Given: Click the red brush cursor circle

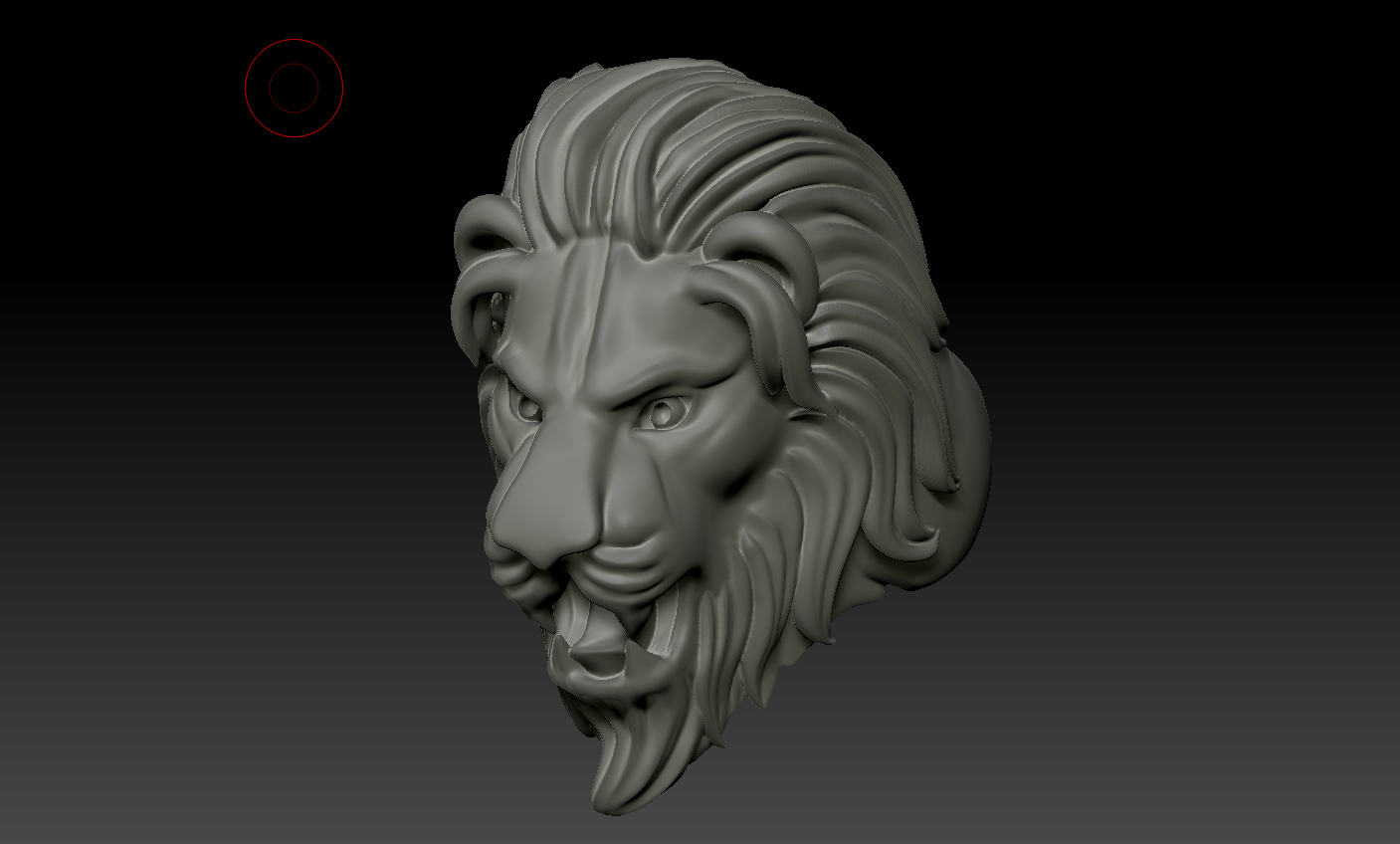Looking at the screenshot, I should tap(295, 86).
